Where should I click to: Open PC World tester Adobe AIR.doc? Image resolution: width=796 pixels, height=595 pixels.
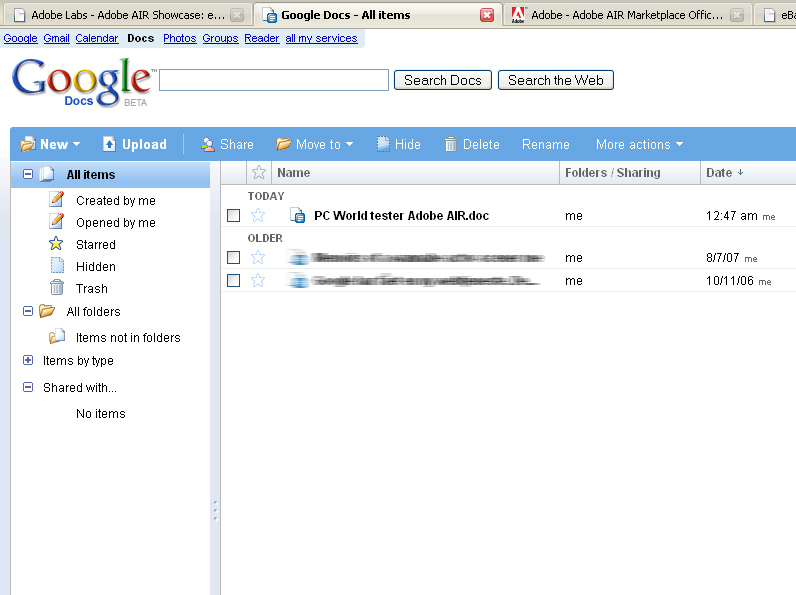(x=402, y=216)
